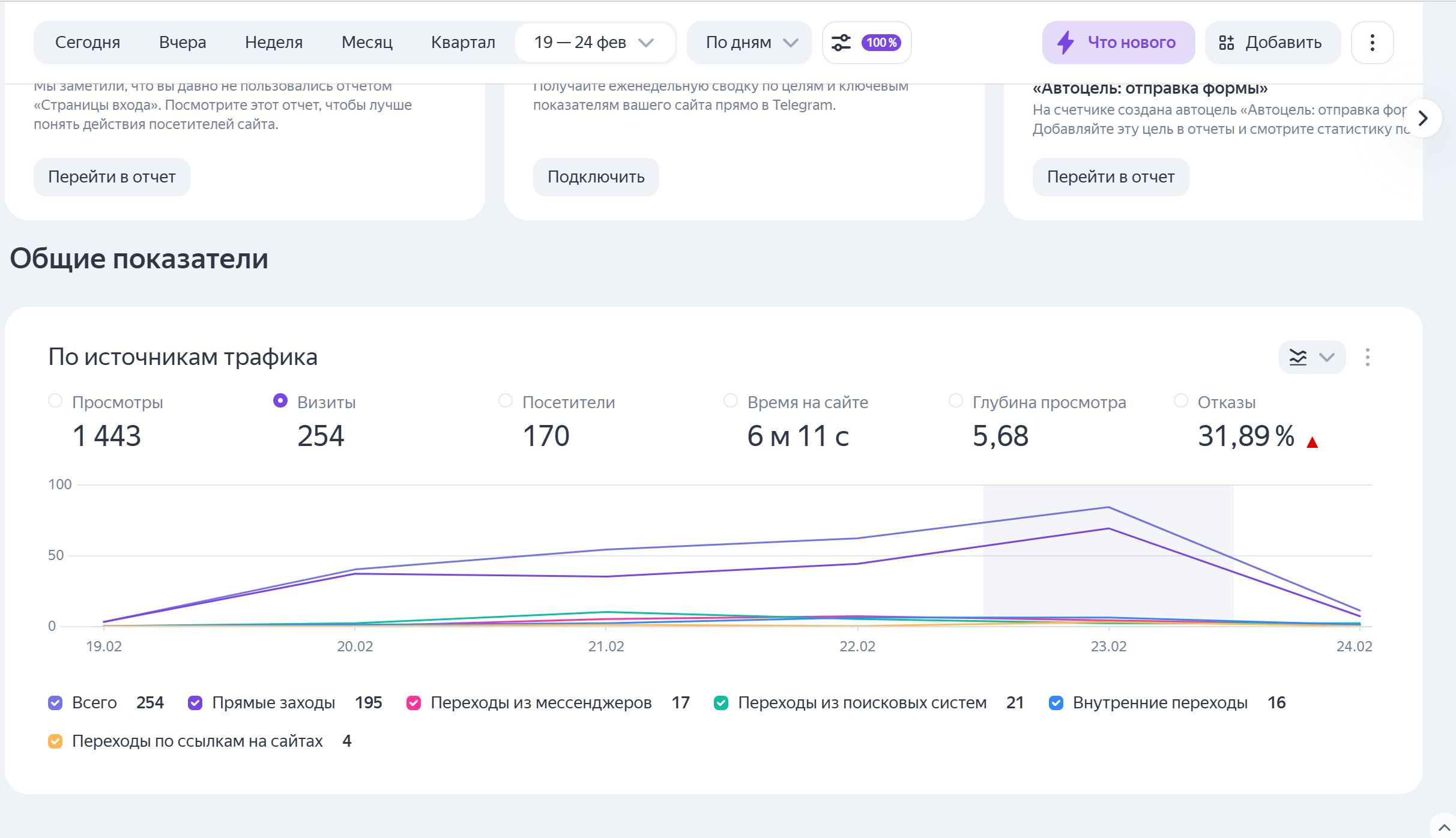
Task: Expand the 'По дням' grouping dropdown
Action: [x=750, y=43]
